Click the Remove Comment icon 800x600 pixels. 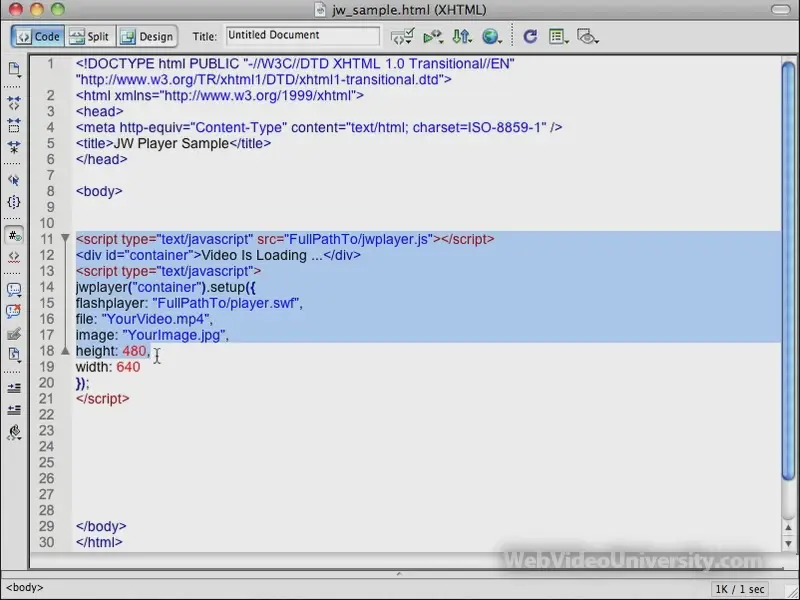(14, 311)
